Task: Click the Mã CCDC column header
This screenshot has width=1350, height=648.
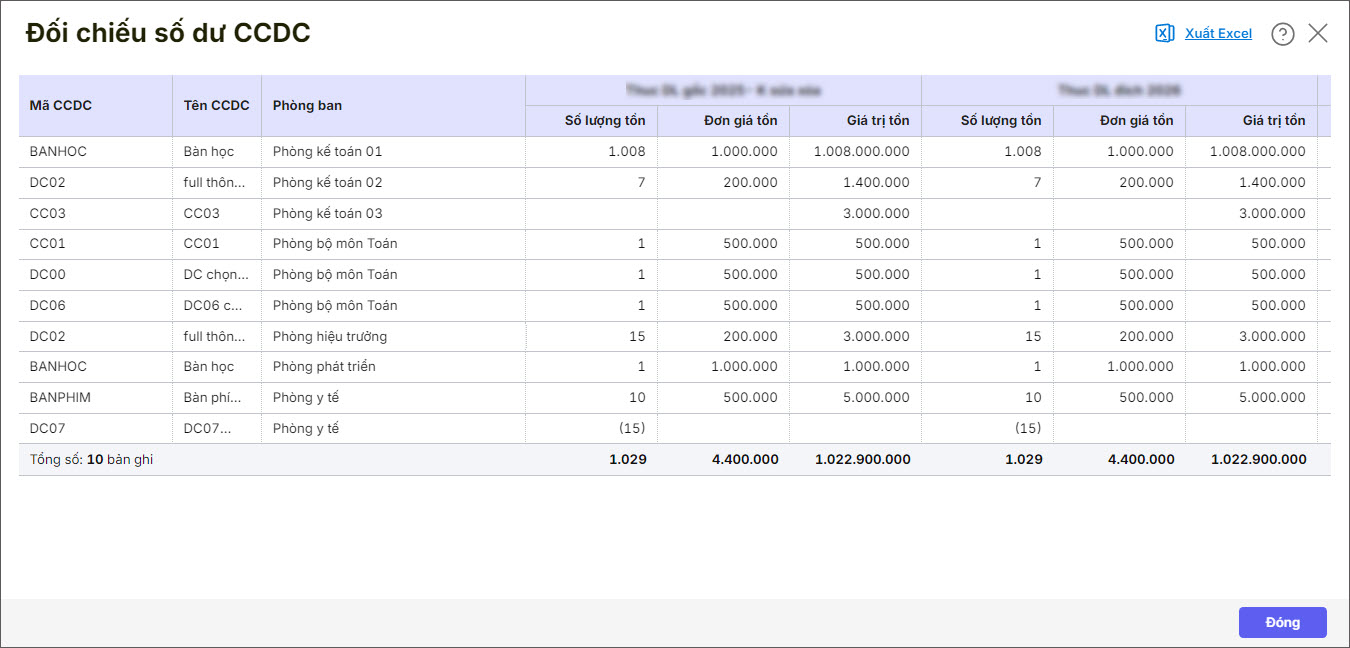Action: click(x=61, y=105)
